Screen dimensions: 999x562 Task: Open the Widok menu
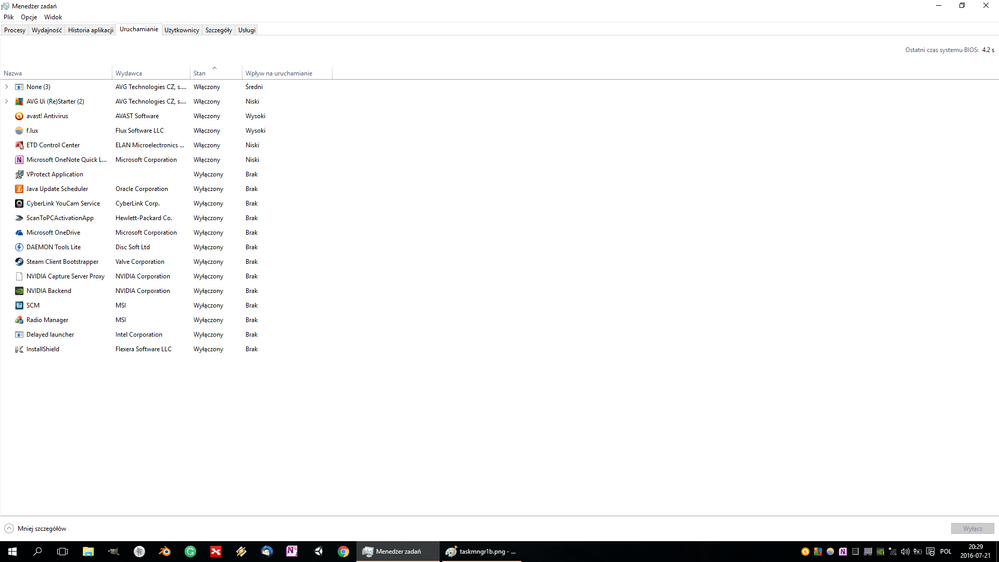(53, 17)
